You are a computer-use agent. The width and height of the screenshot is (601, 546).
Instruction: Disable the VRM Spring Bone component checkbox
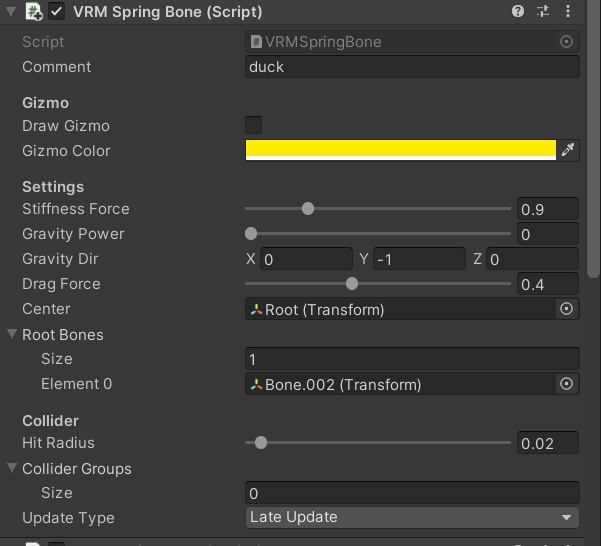57,12
